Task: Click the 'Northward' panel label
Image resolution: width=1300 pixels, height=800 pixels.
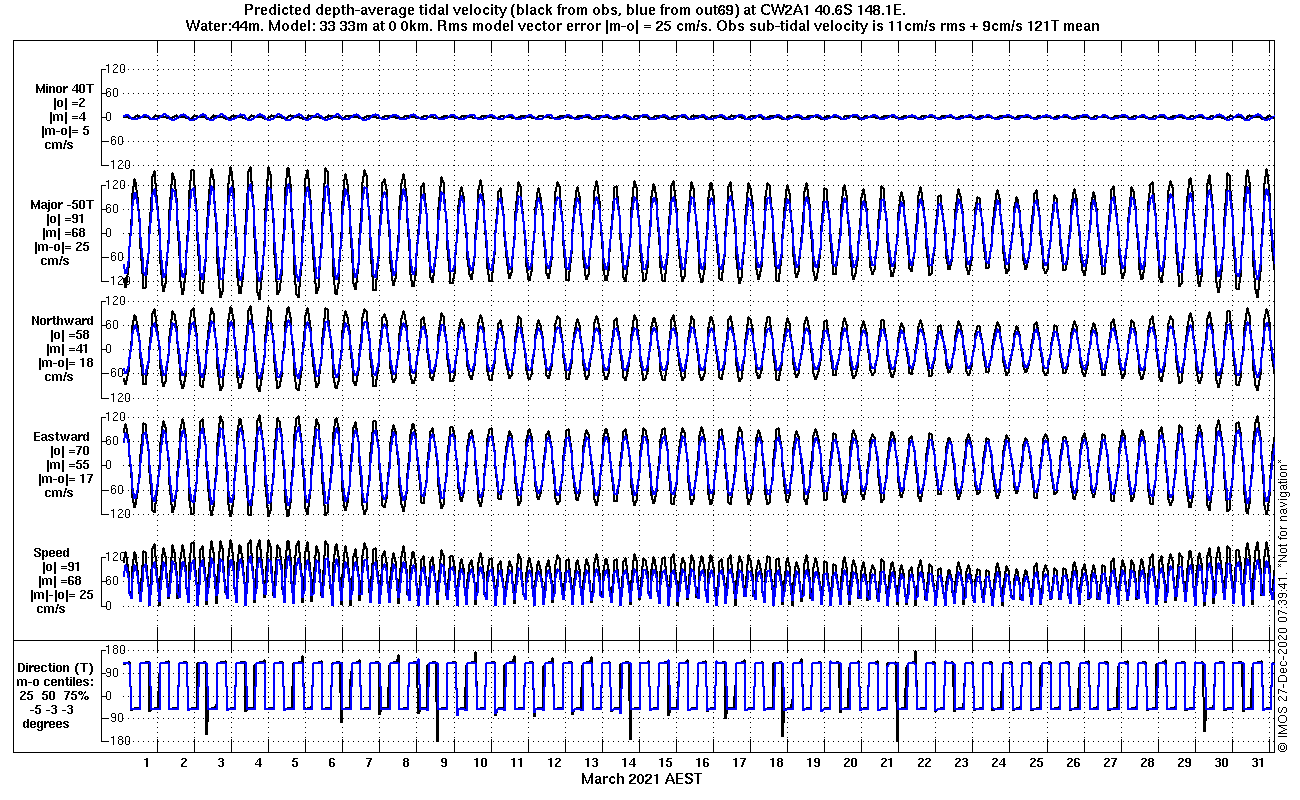Action: click(x=62, y=321)
